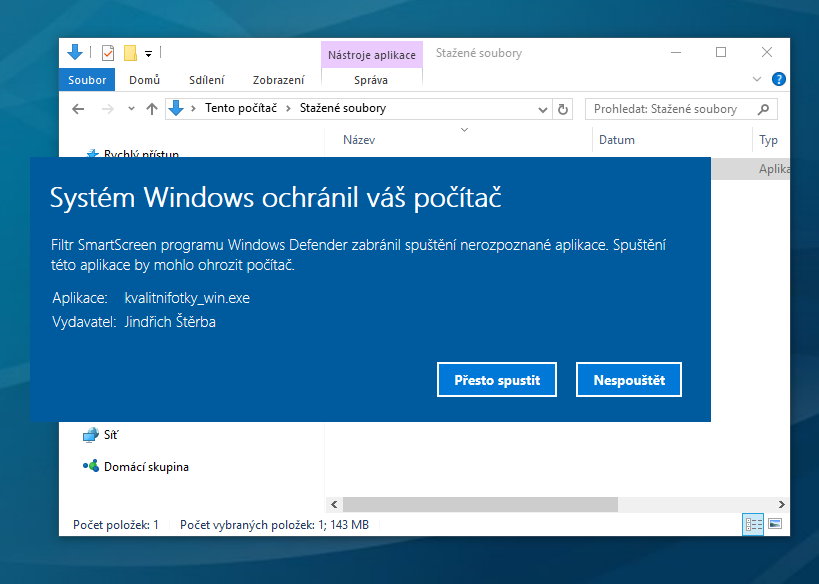This screenshot has height=584, width=819.
Task: Go up one folder level
Action: (x=151, y=109)
